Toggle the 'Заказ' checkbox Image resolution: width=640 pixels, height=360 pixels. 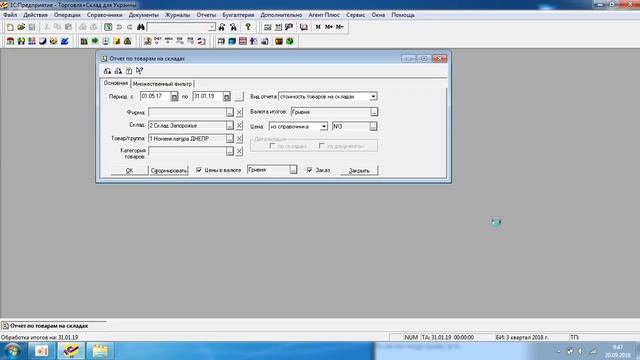(309, 170)
